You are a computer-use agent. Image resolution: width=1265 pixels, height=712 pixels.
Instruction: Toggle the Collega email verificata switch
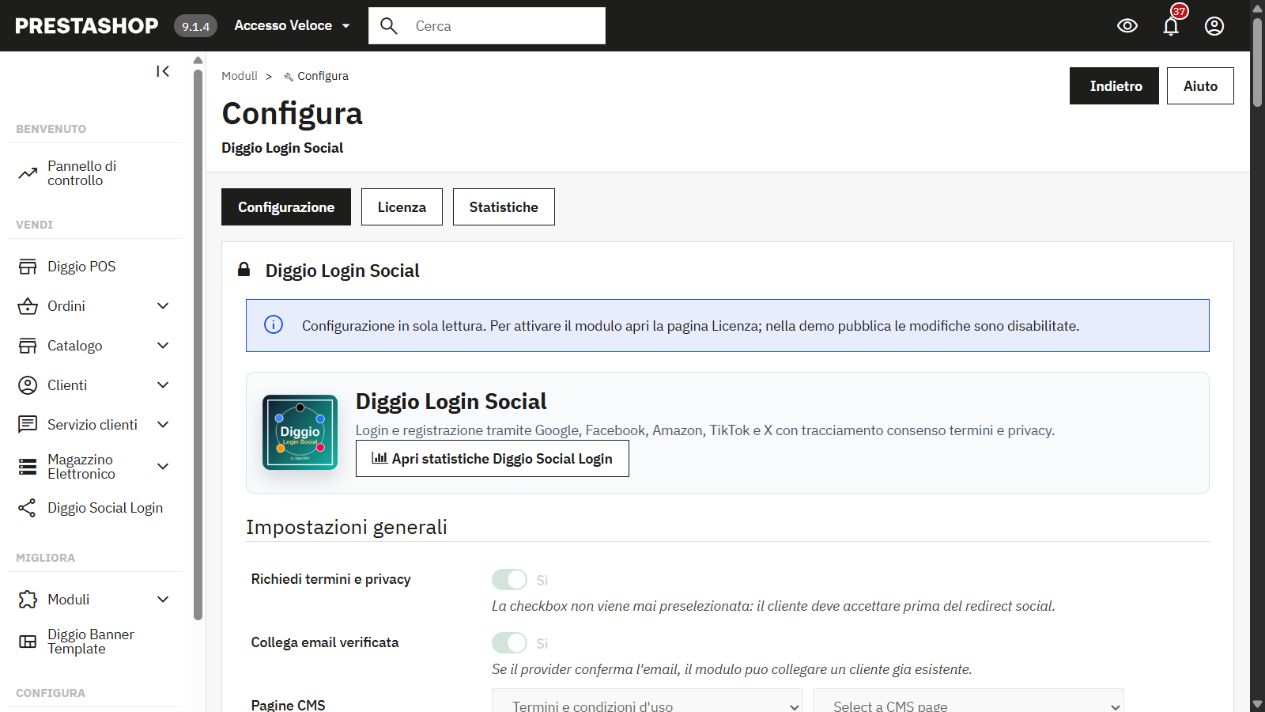pyautogui.click(x=509, y=642)
